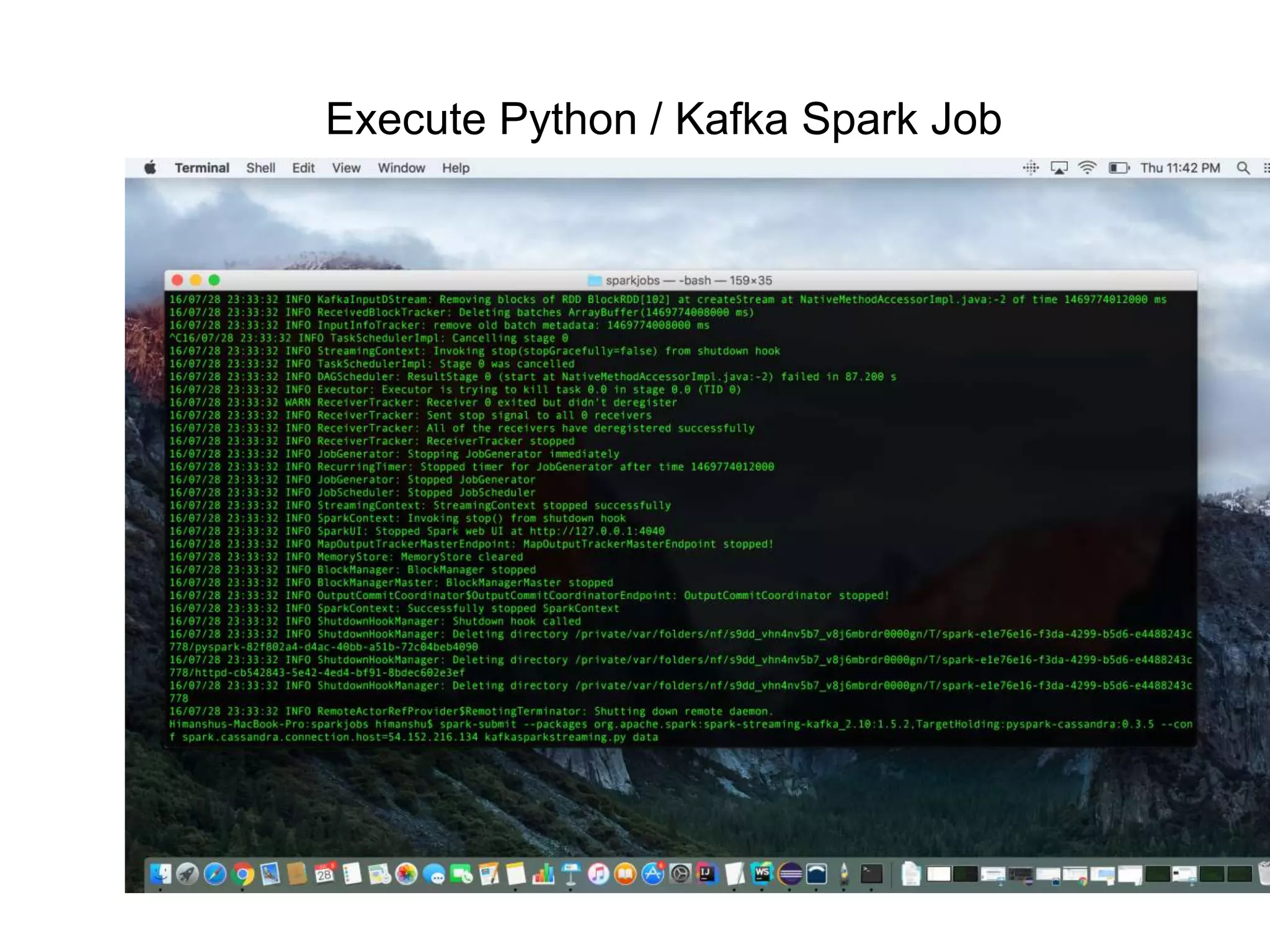Open the Shell menu

[x=260, y=168]
